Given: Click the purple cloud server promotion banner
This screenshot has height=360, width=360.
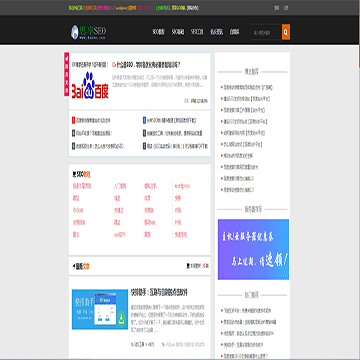Looking at the screenshot, I should pos(253,249).
